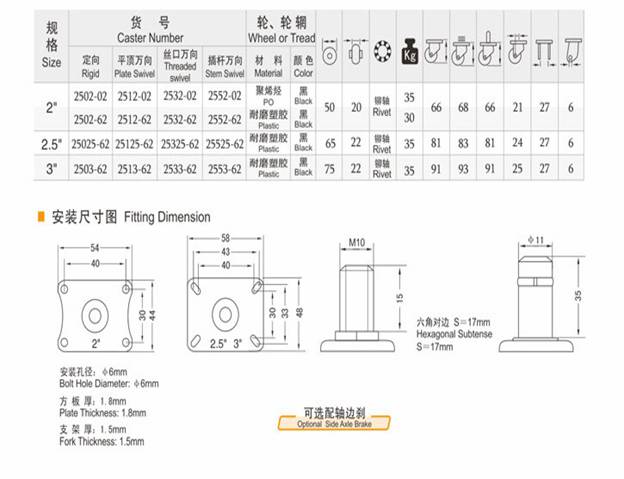This screenshot has height=479, width=624.
Task: Click the plate swivel caster height icon
Action: point(462,49)
